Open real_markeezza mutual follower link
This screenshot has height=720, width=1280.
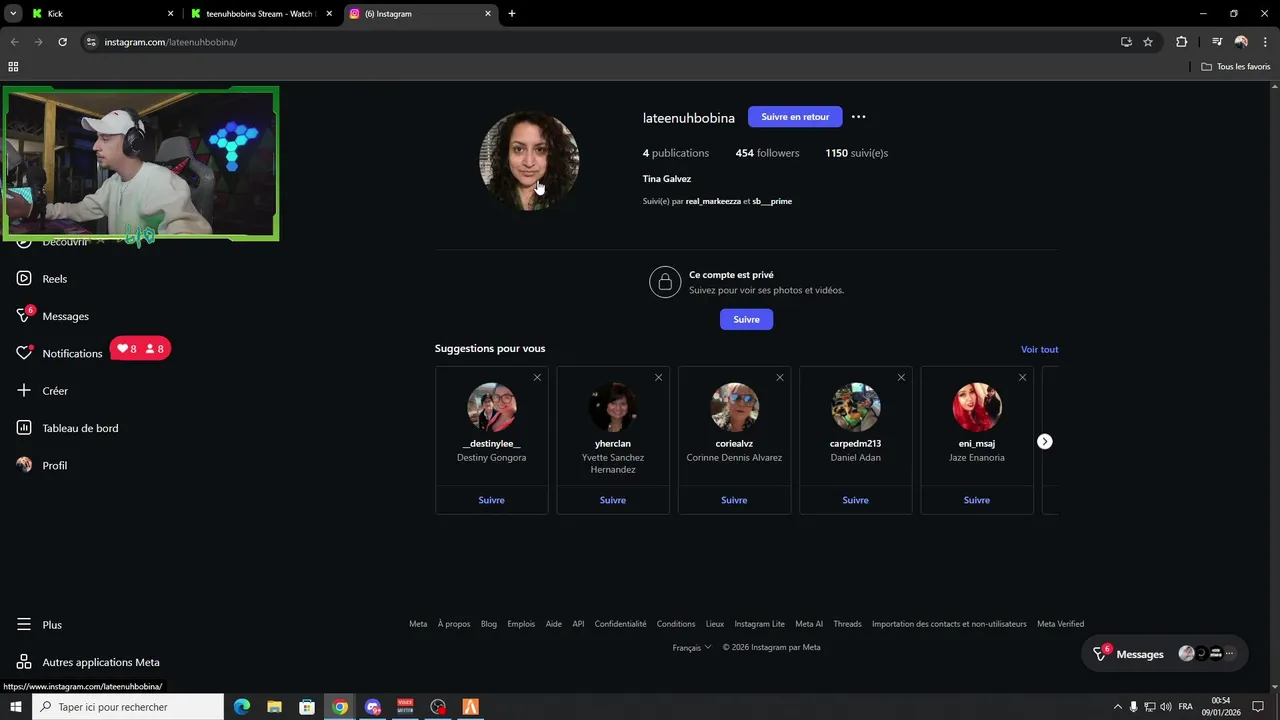point(713,201)
